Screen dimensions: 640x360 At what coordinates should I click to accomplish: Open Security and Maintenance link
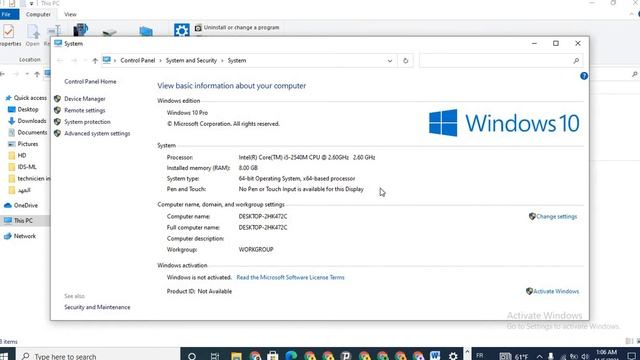point(97,307)
